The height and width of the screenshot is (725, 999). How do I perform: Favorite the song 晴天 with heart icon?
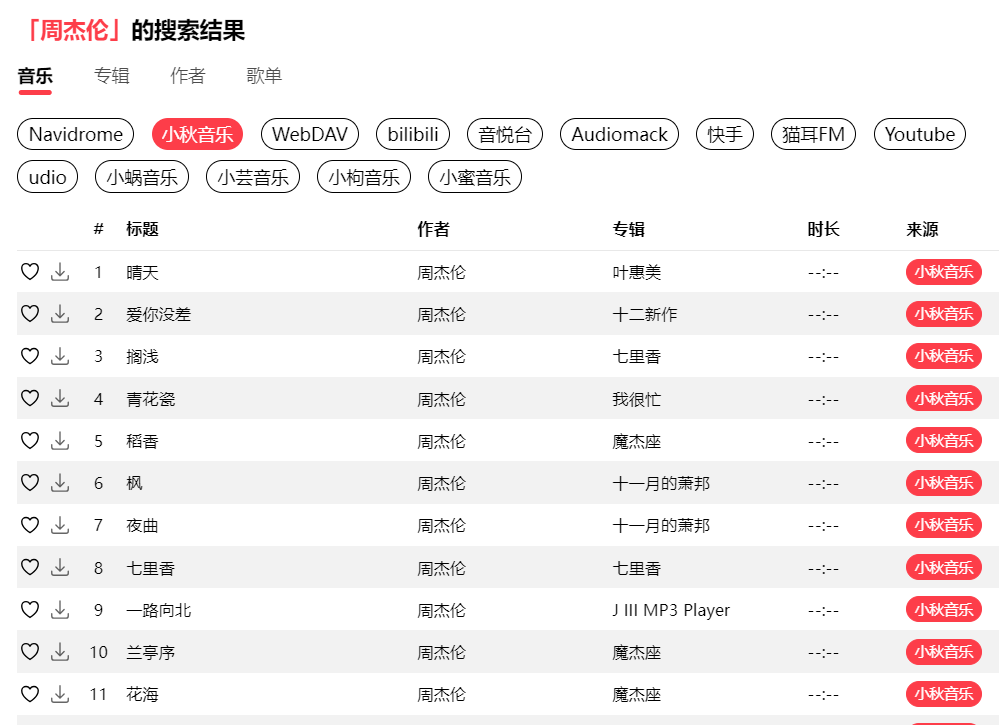click(30, 272)
